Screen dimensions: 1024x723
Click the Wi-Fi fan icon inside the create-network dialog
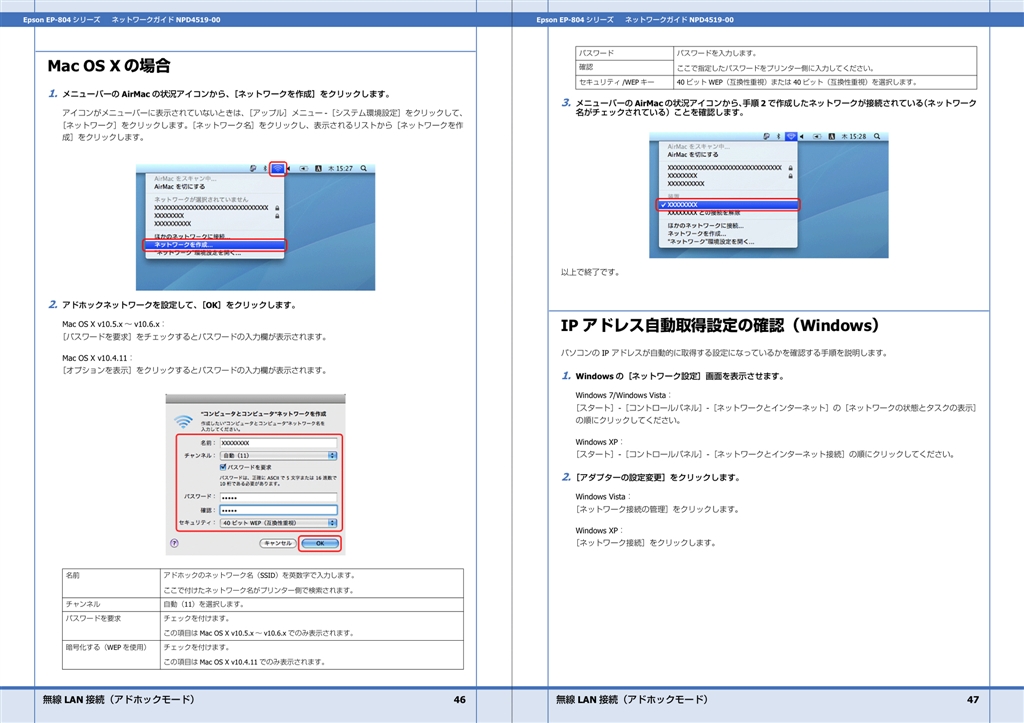pos(184,422)
